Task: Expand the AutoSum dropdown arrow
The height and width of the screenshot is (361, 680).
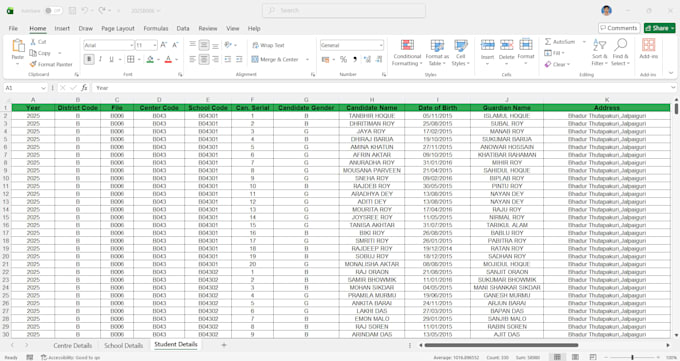Action: point(584,42)
